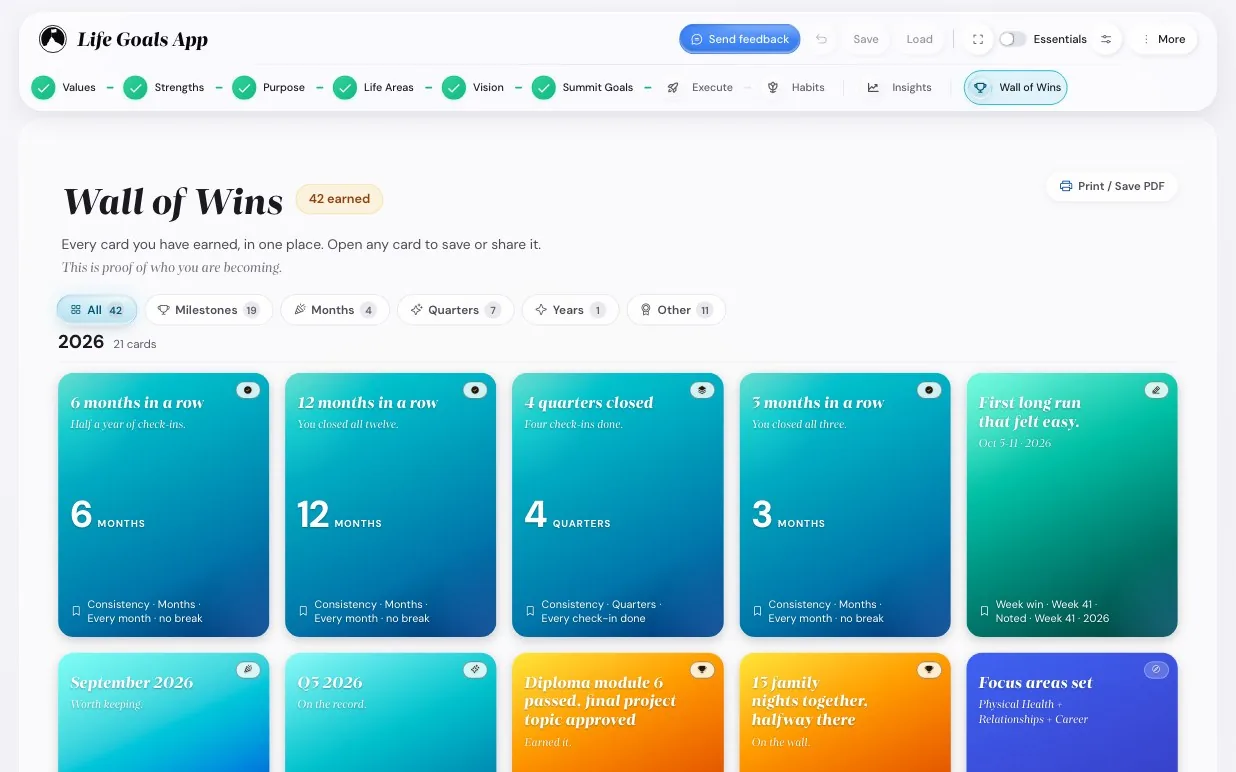Open the Q3 2026 card

[x=391, y=712]
